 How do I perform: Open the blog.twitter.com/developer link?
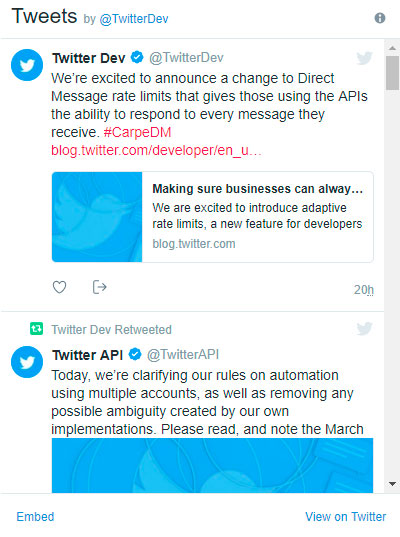point(156,150)
